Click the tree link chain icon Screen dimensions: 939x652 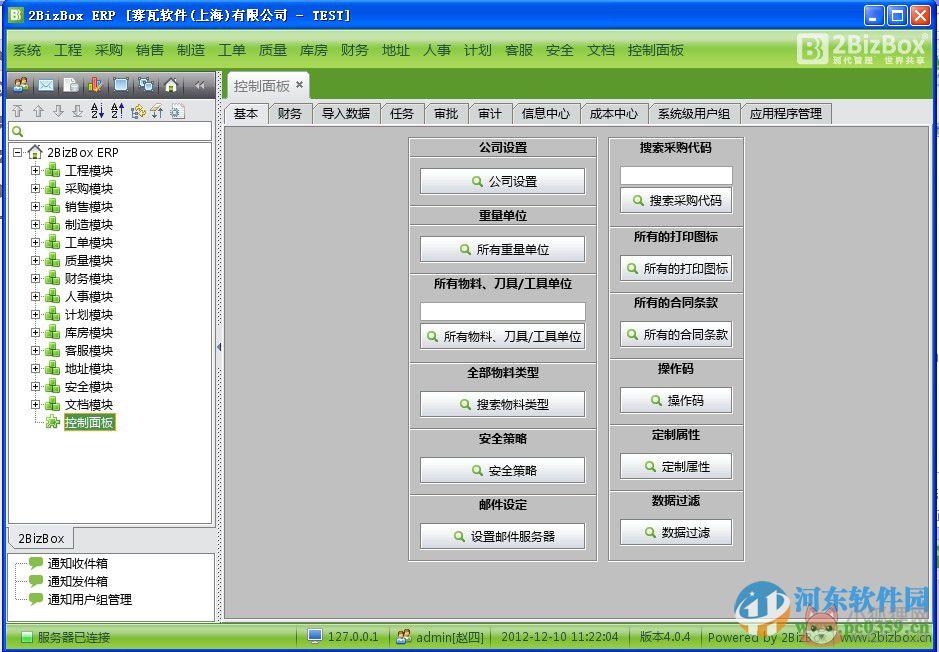click(138, 111)
